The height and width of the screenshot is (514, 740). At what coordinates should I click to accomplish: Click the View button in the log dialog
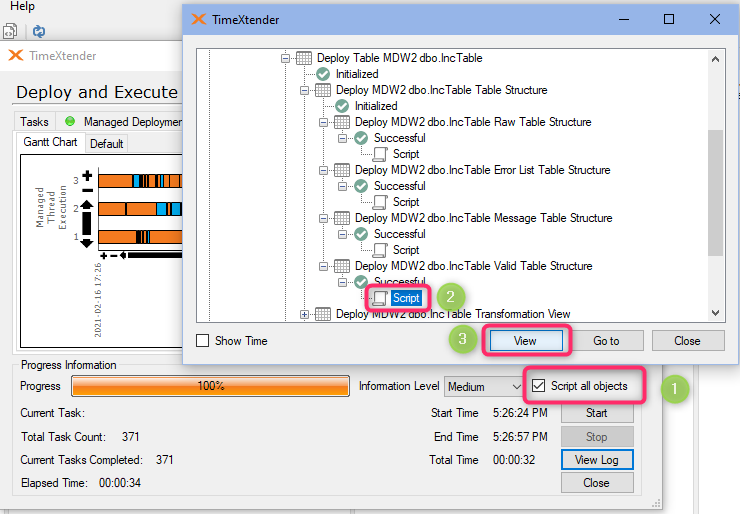coord(526,340)
